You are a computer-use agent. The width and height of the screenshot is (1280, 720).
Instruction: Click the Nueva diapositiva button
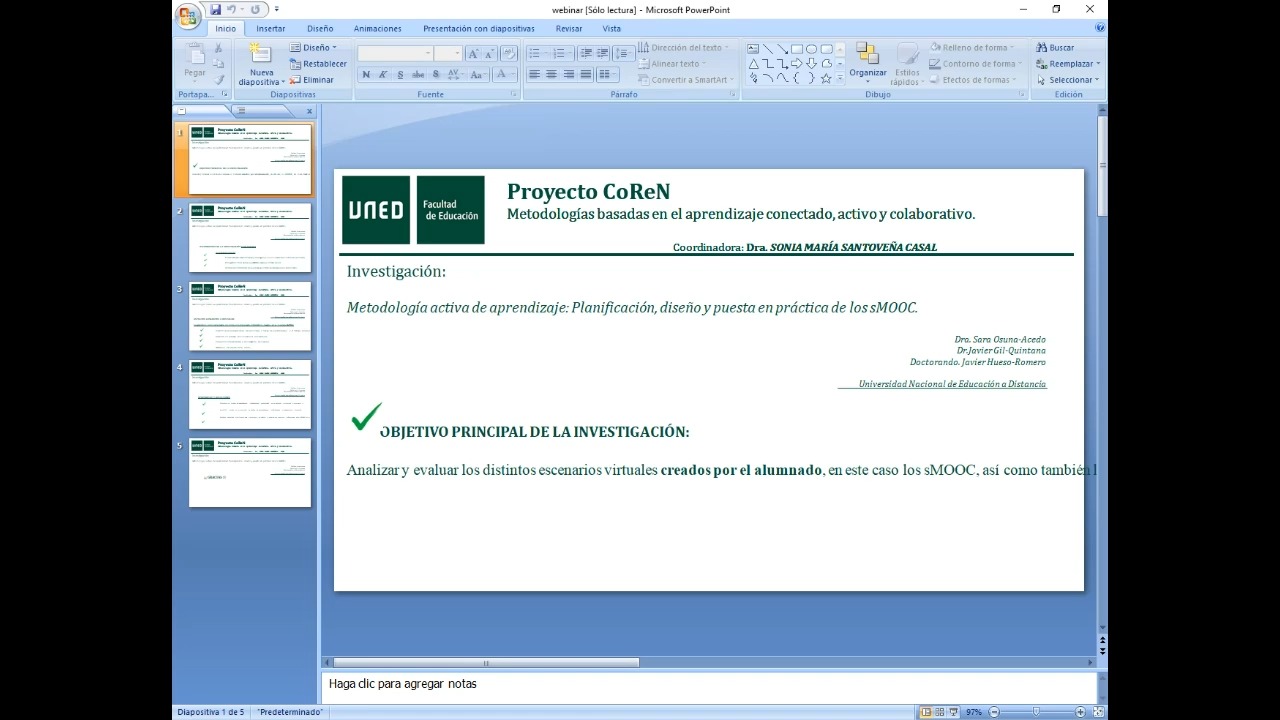(x=261, y=64)
